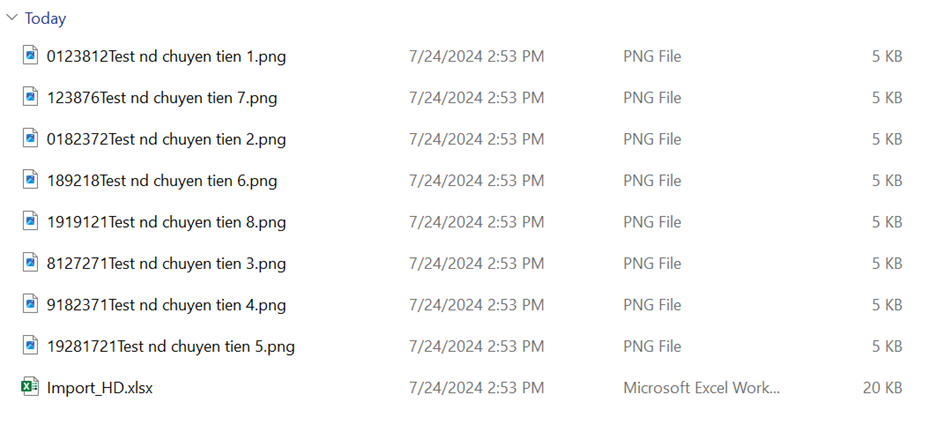
Task: Collapse the Today group chevron
Action: pos(11,18)
